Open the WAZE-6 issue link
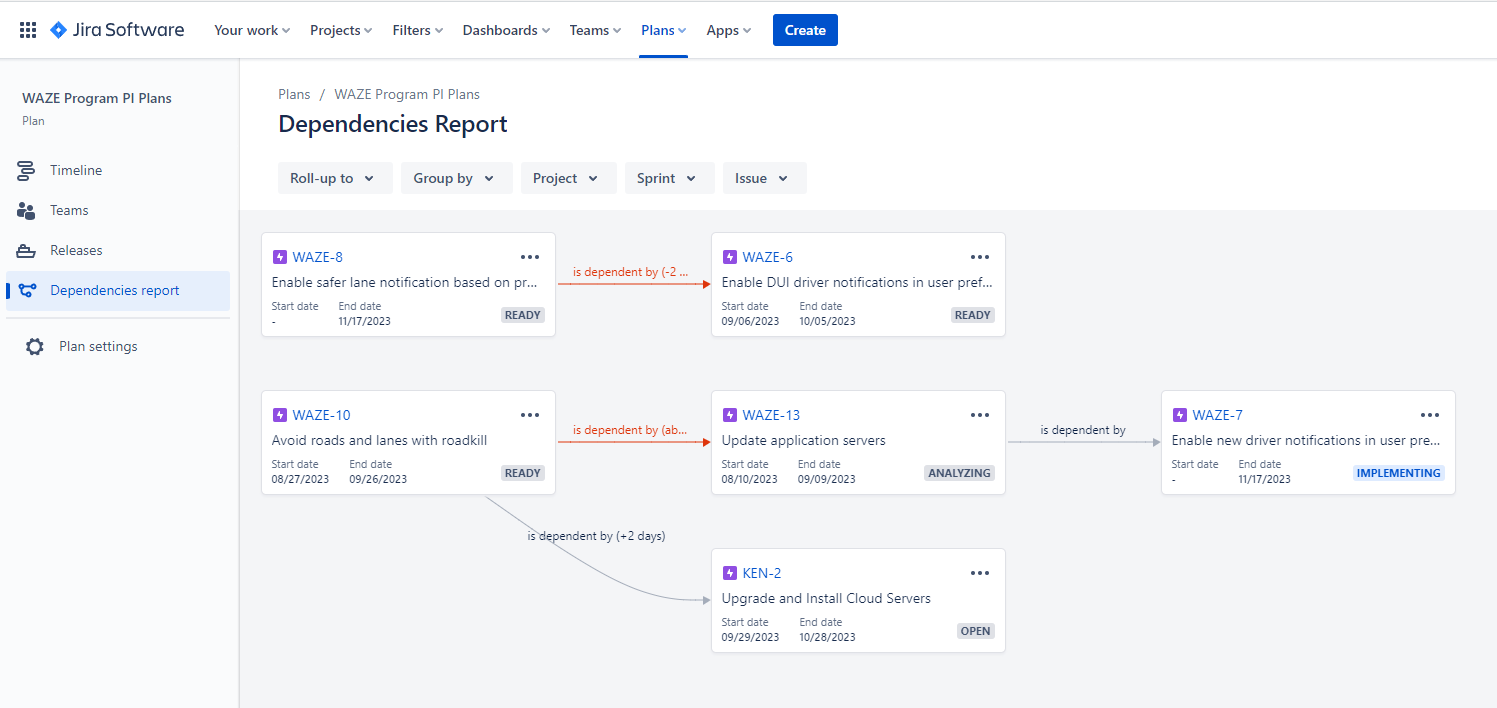Viewport: 1497px width, 708px height. (768, 257)
